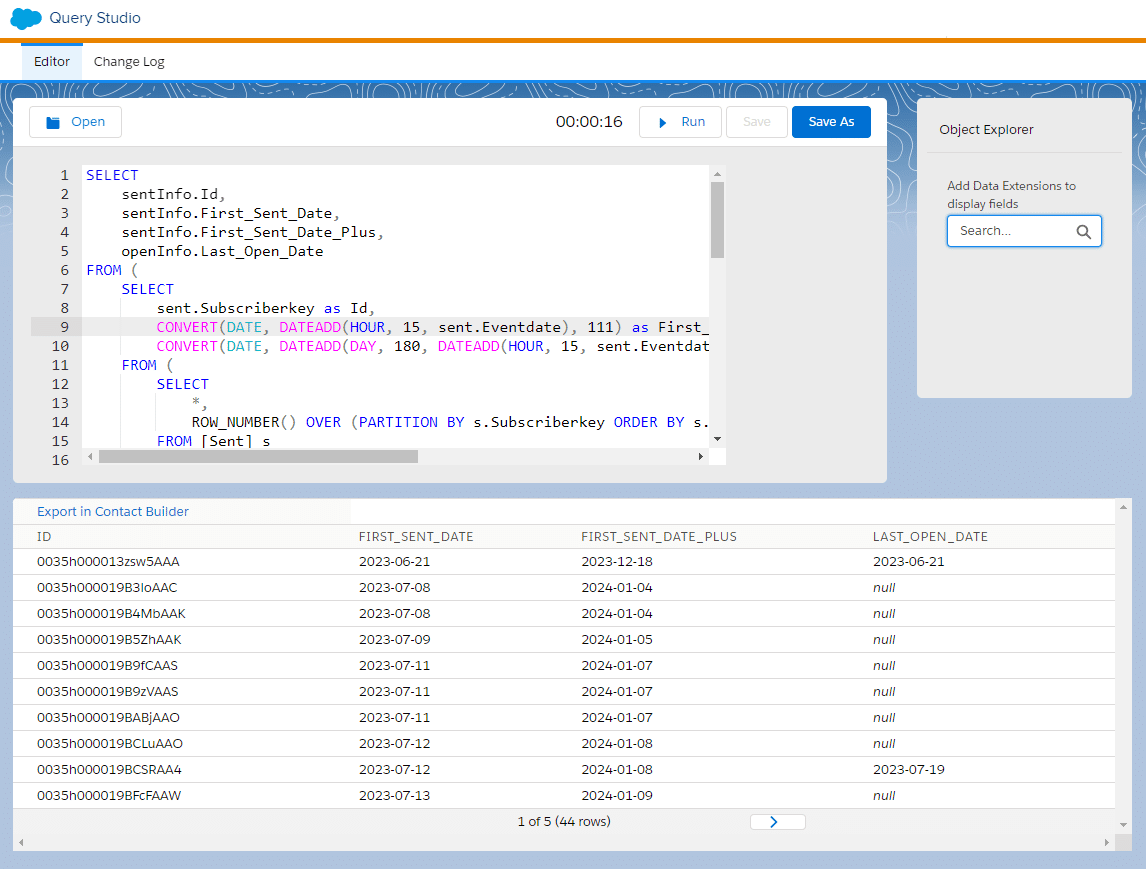Select ID cell 0035h000019B5ZhAAK

click(109, 640)
